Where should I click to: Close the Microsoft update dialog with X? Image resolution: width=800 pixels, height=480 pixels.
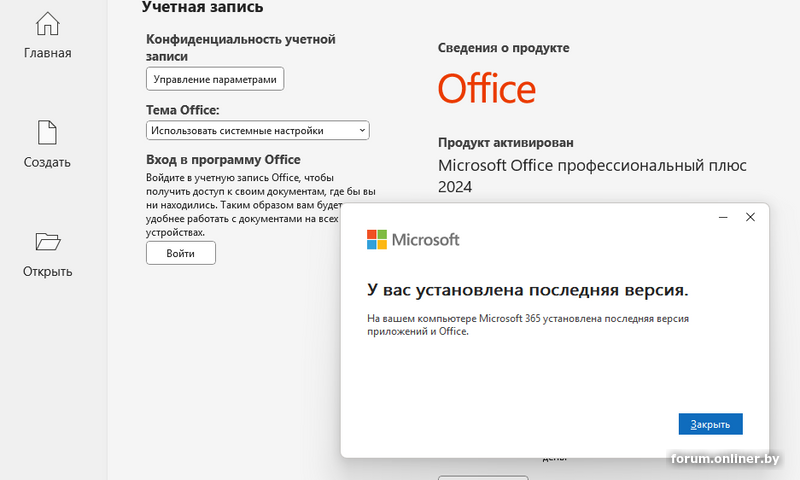click(x=750, y=217)
